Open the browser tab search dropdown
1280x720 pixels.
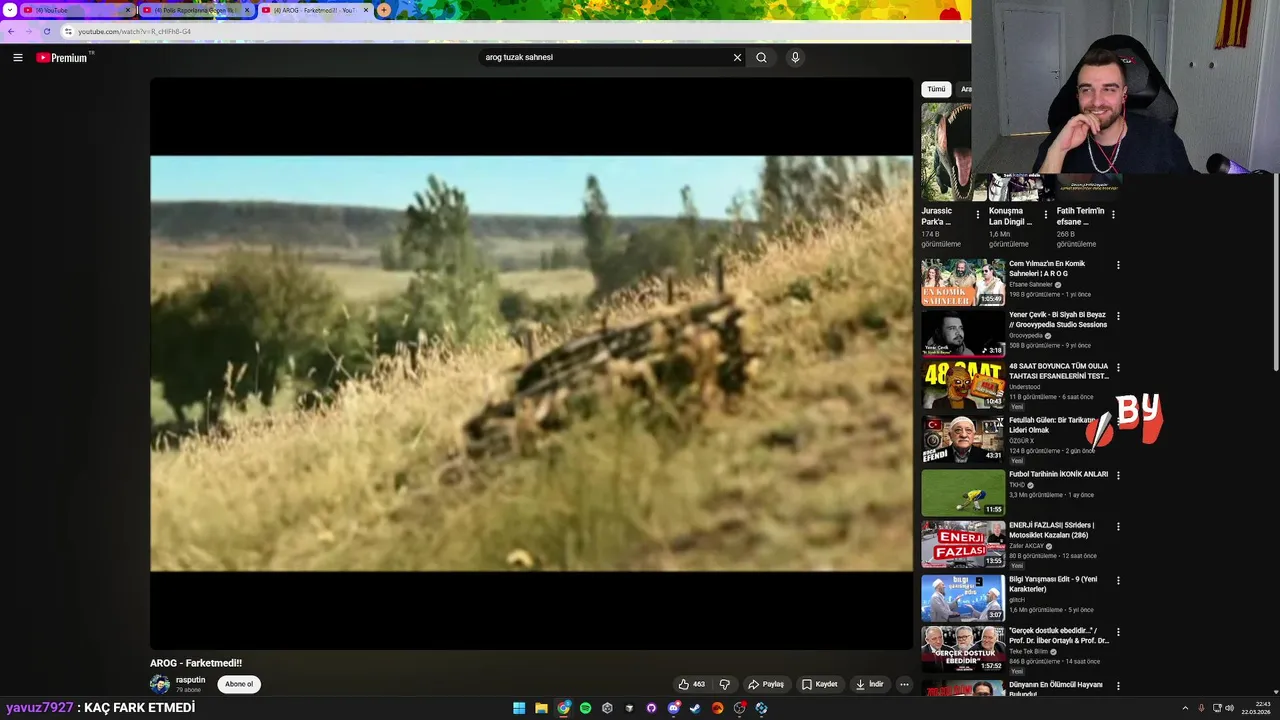(10, 10)
